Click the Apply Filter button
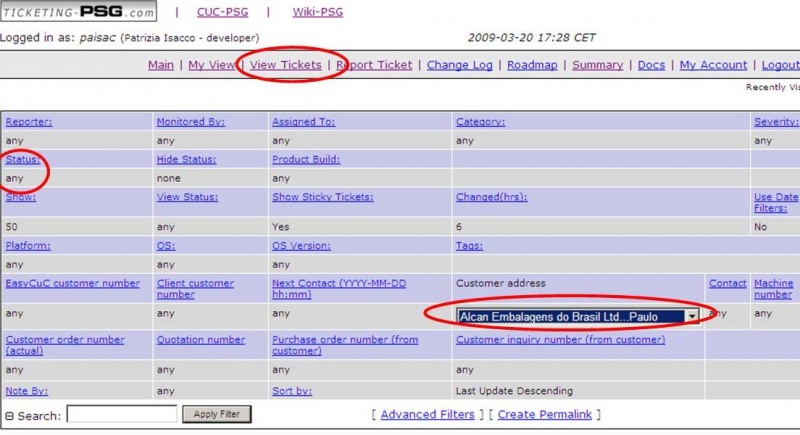 point(217,414)
